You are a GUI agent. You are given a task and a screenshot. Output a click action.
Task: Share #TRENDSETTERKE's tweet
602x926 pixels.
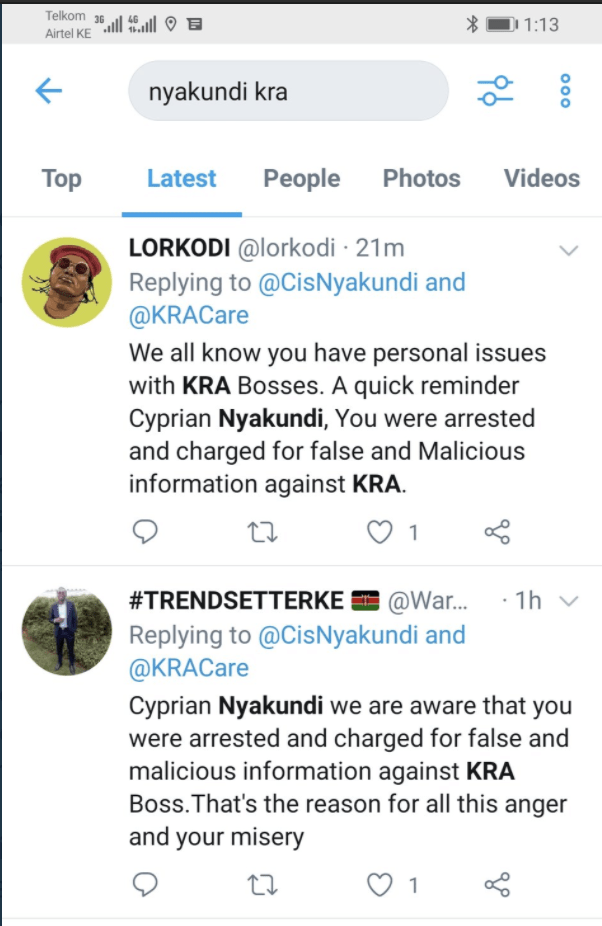(497, 884)
